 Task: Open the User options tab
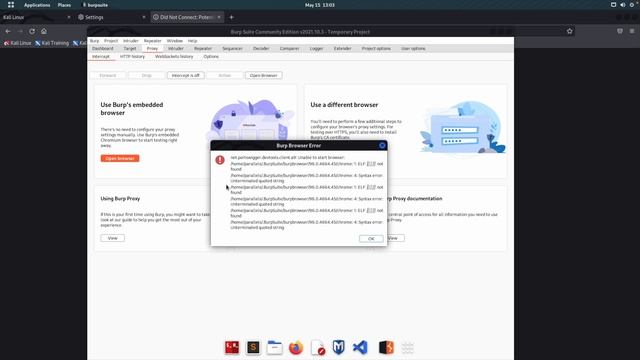tap(413, 48)
